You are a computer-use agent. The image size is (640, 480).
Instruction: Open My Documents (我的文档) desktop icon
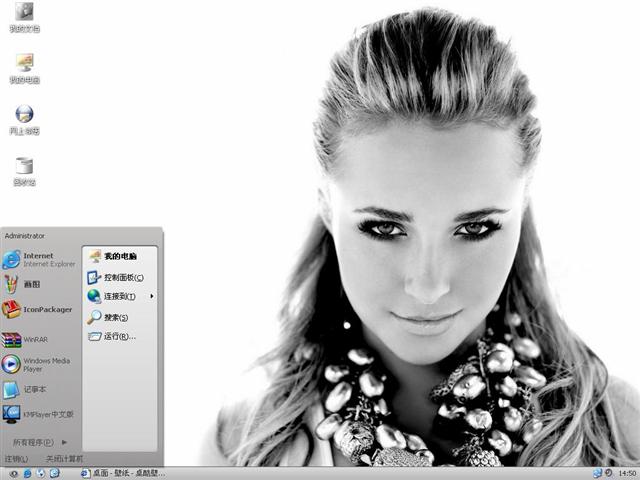24,17
